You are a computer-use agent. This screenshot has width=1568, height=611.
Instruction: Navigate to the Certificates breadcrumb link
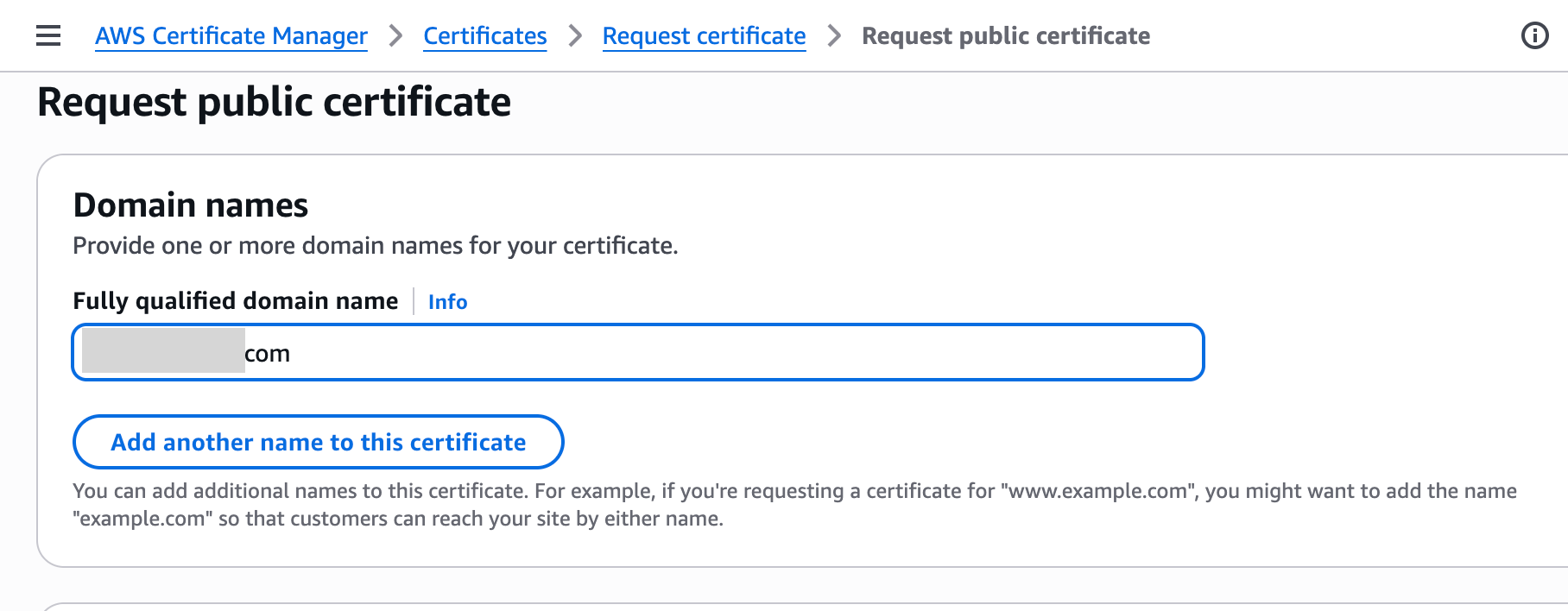pos(484,35)
